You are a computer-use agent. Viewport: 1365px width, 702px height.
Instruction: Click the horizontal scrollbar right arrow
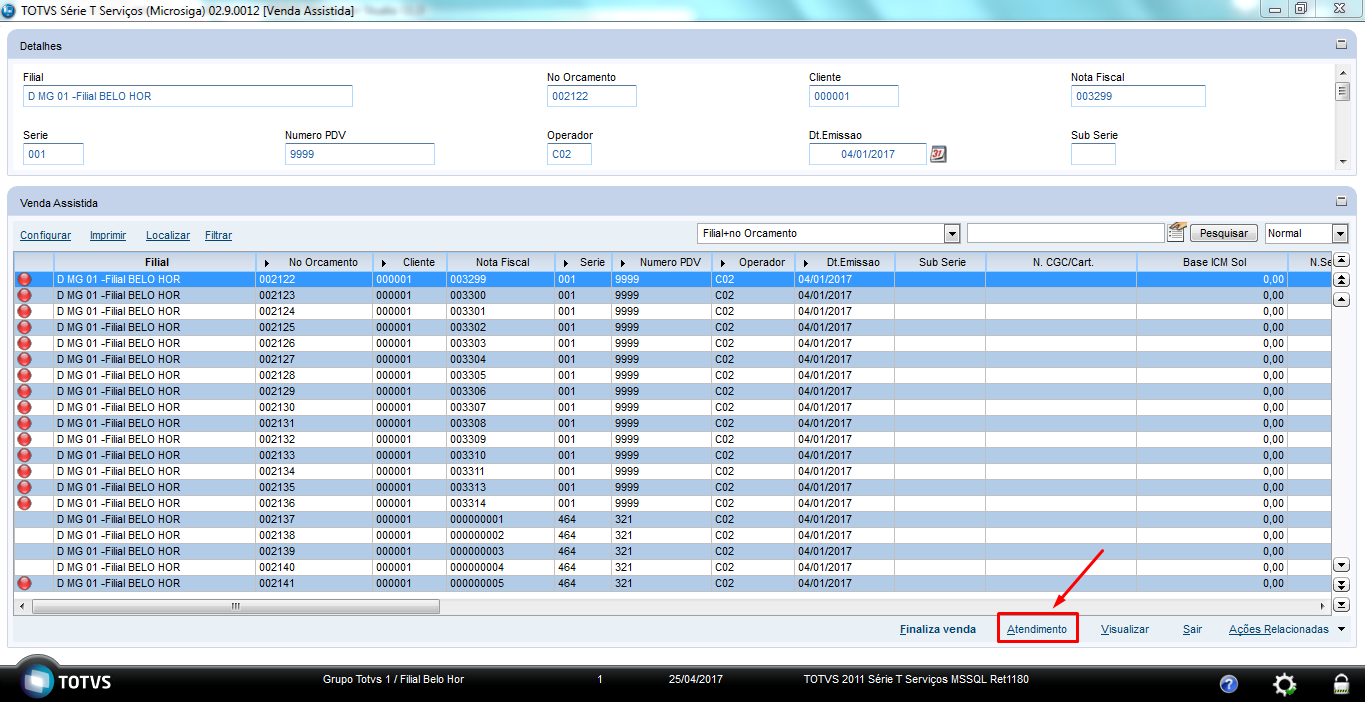[x=1323, y=606]
